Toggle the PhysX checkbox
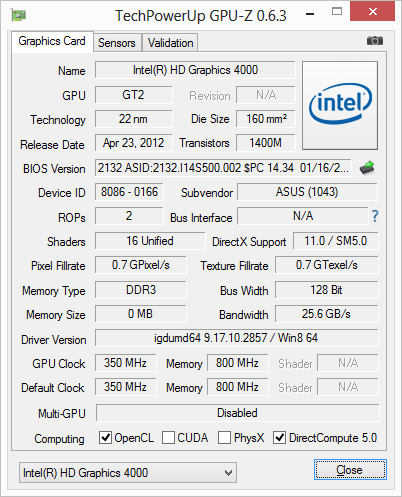Viewport: 402px width, 497px height. (224, 437)
